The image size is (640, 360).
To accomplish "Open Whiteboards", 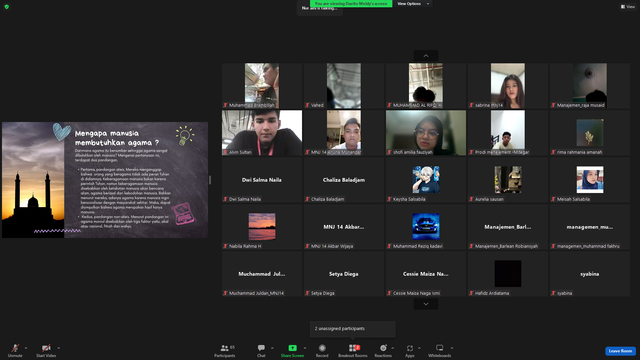I will [440, 350].
